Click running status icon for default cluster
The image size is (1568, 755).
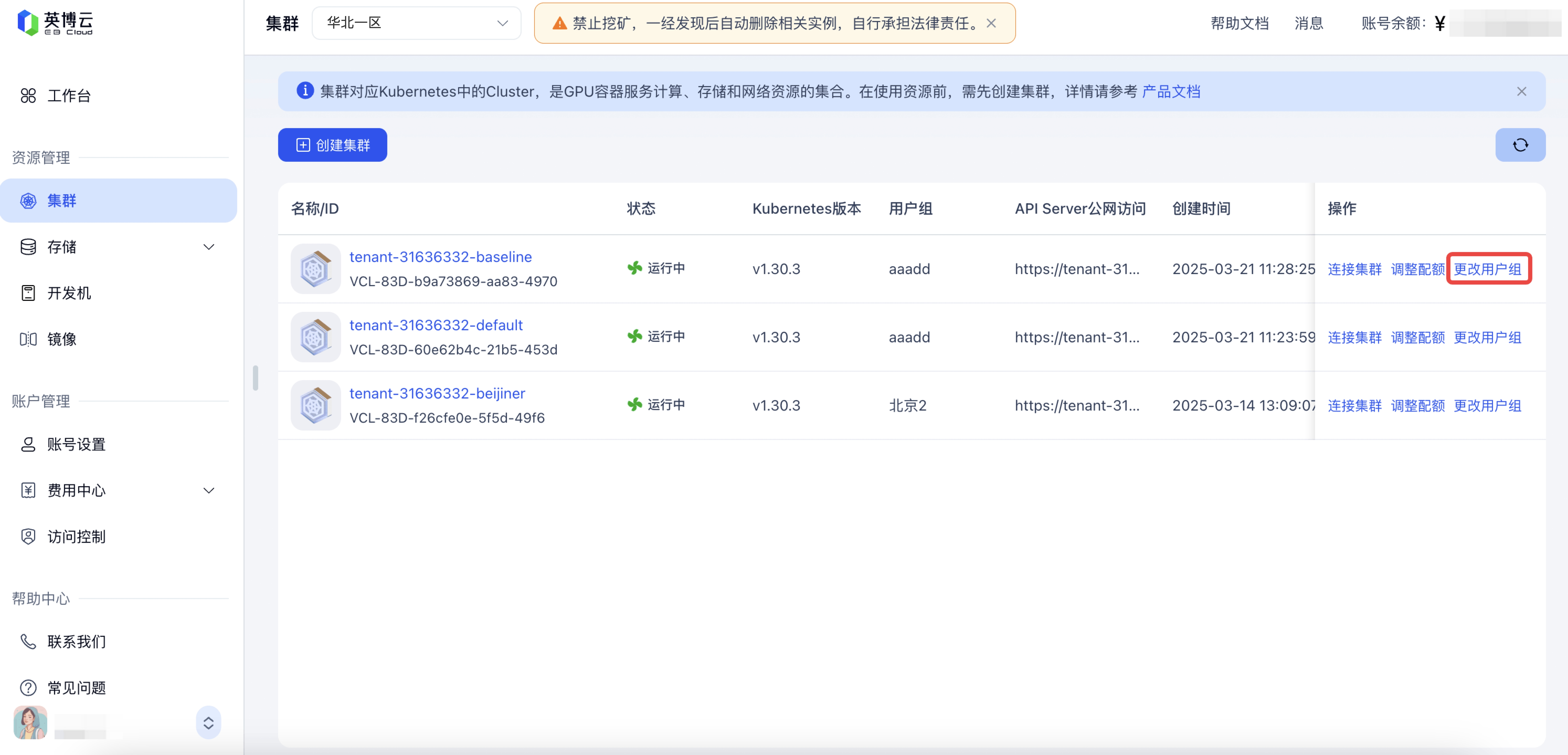635,336
